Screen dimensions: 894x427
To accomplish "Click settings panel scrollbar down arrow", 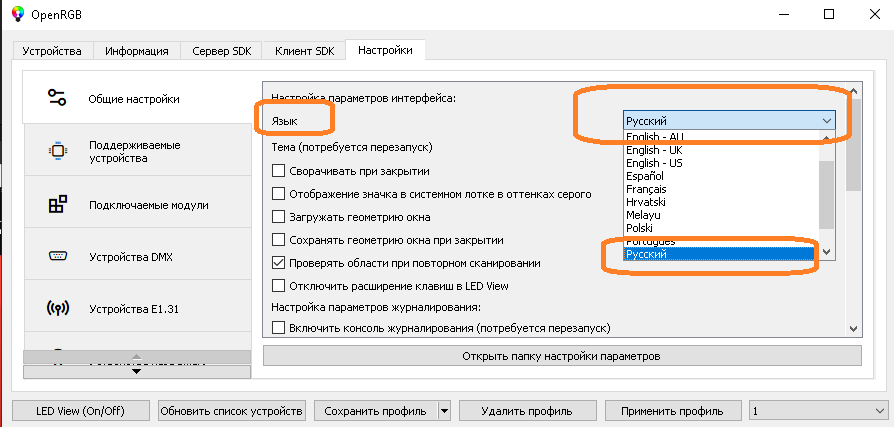I will tap(854, 328).
